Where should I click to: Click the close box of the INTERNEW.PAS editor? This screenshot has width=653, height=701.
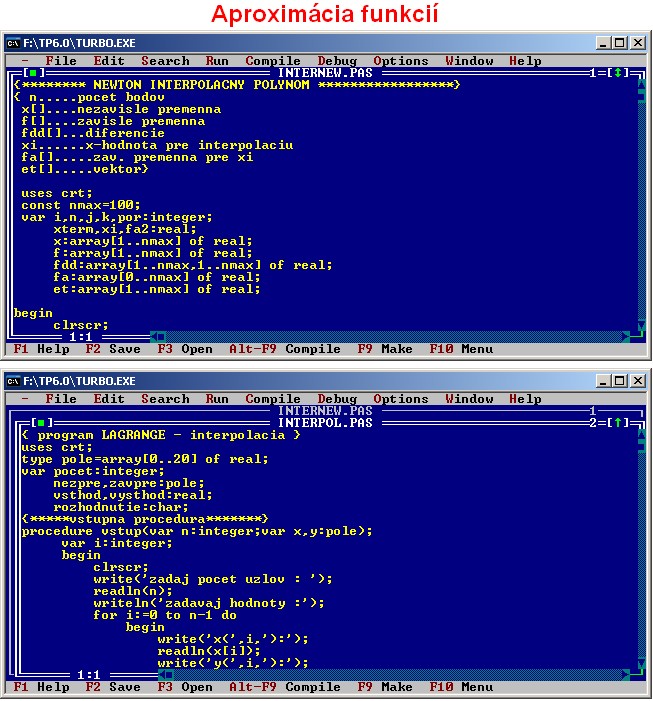click(x=33, y=73)
